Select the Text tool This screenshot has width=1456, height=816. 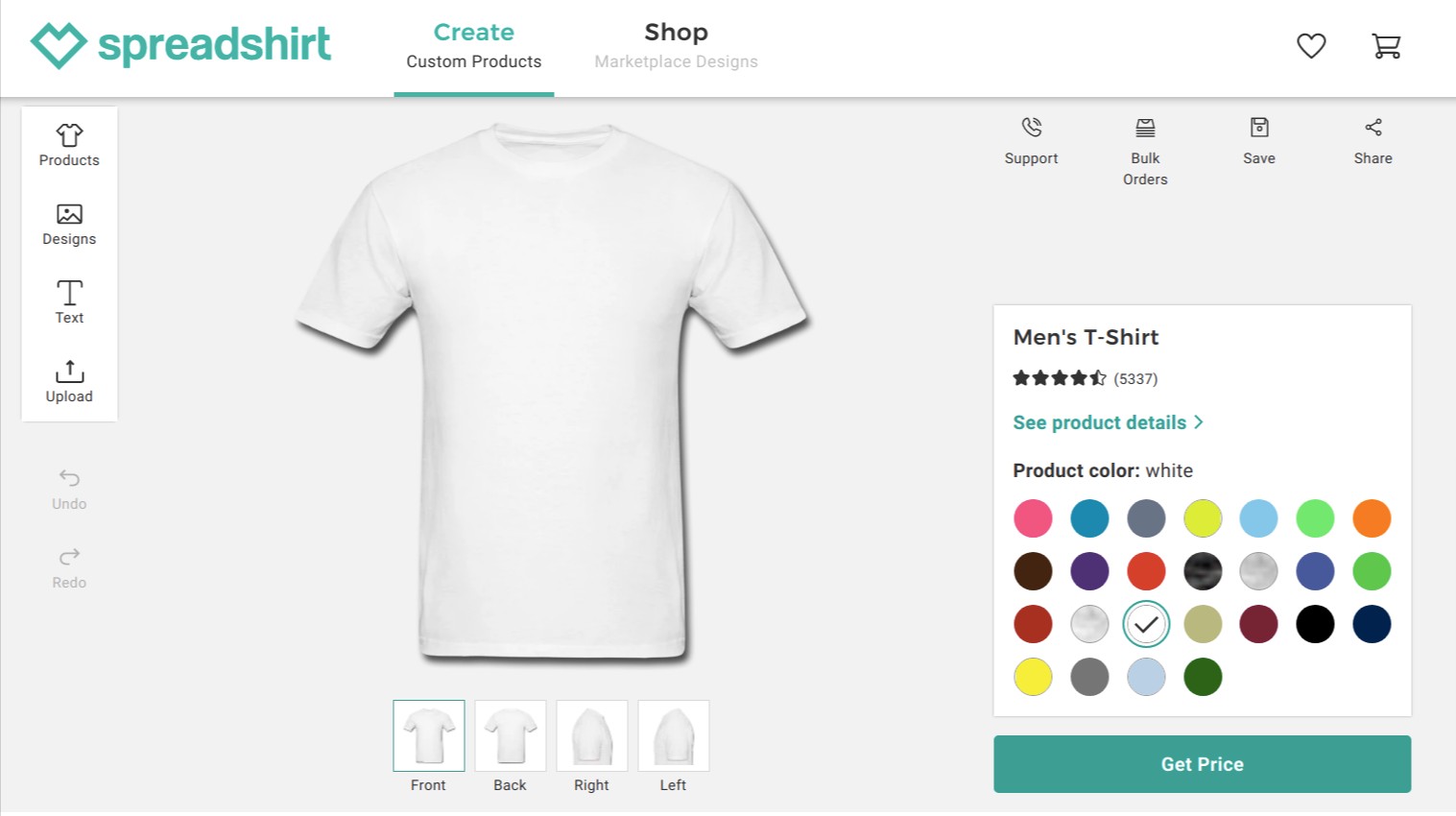[x=69, y=303]
